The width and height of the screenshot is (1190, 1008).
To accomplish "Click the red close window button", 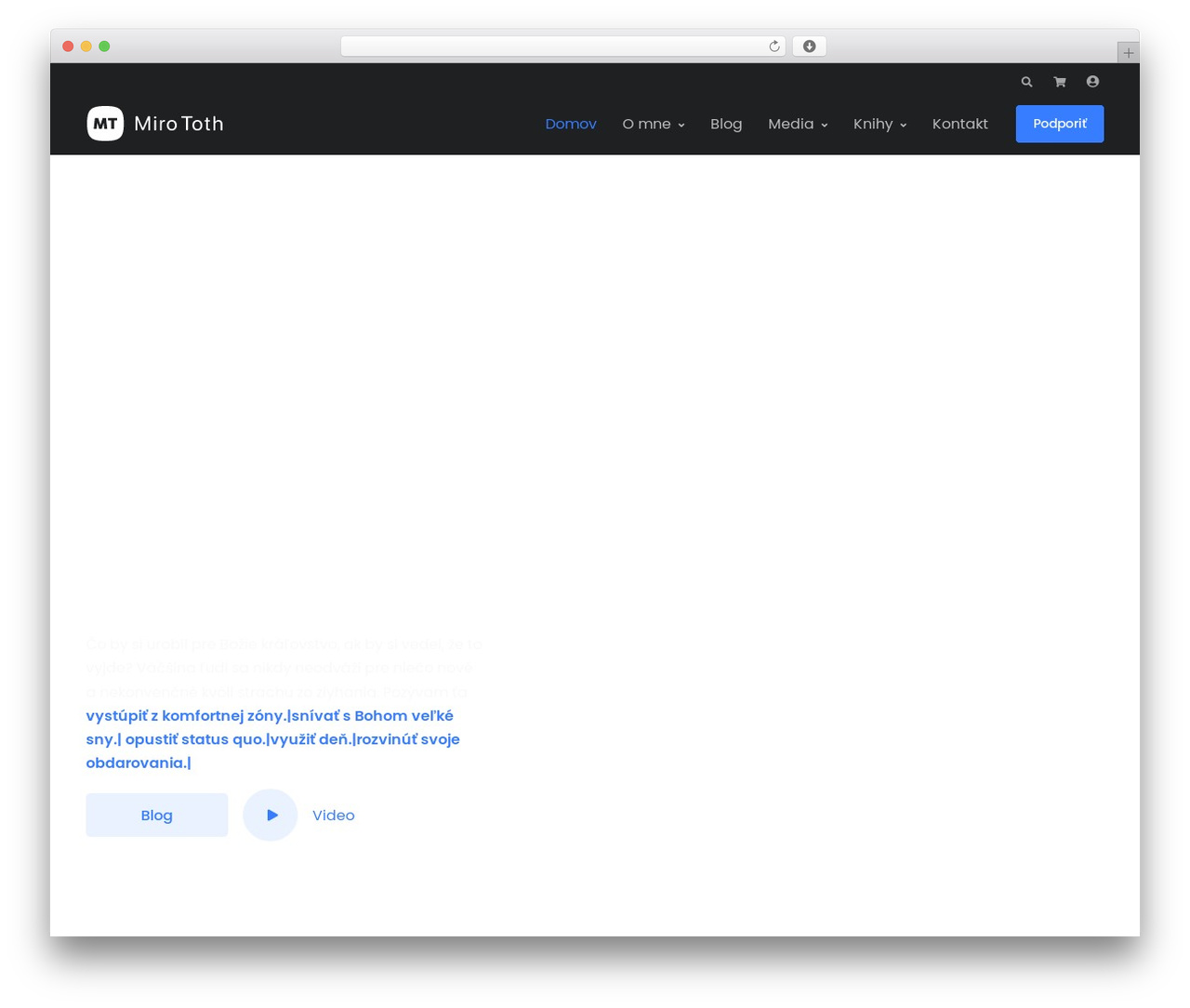I will coord(68,46).
